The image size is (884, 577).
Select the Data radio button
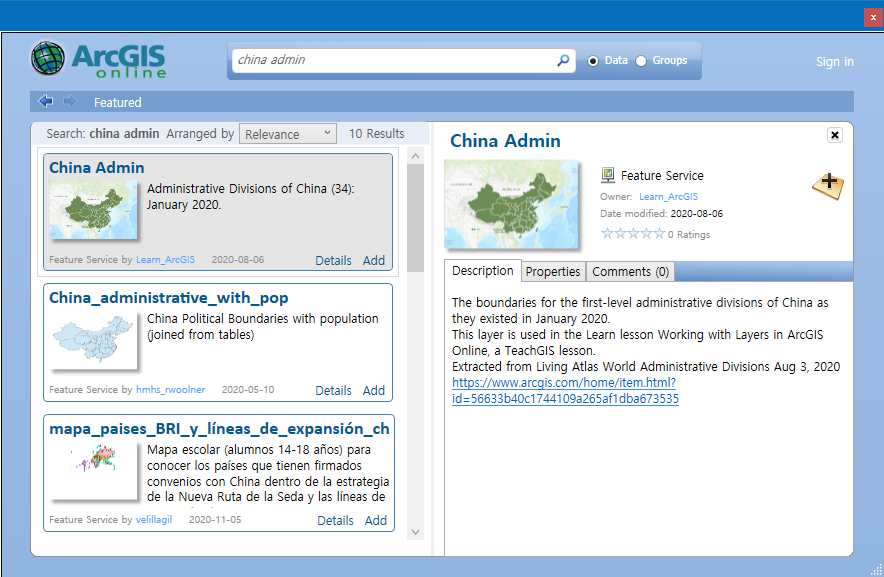[x=593, y=61]
